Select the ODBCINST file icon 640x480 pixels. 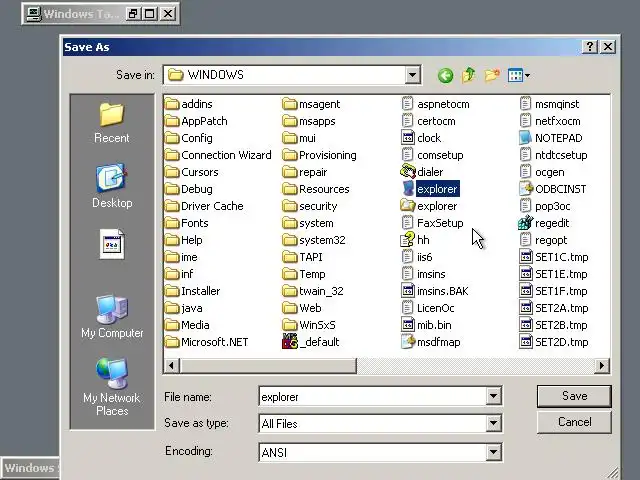coord(526,189)
